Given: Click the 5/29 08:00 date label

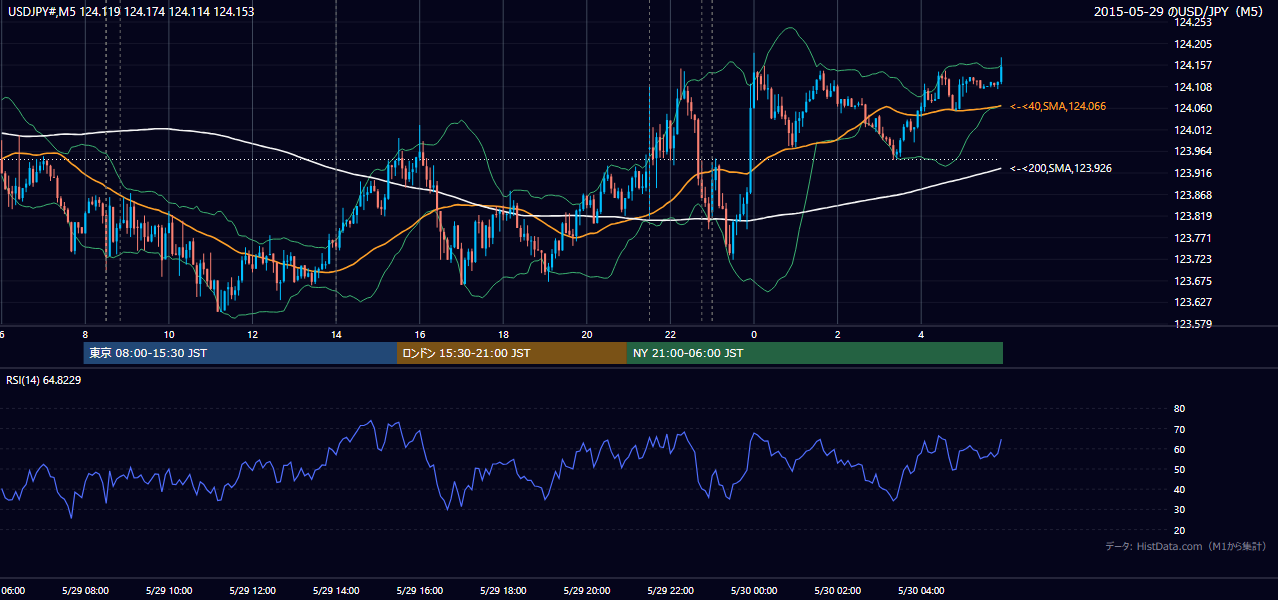Looking at the screenshot, I should (x=87, y=590).
